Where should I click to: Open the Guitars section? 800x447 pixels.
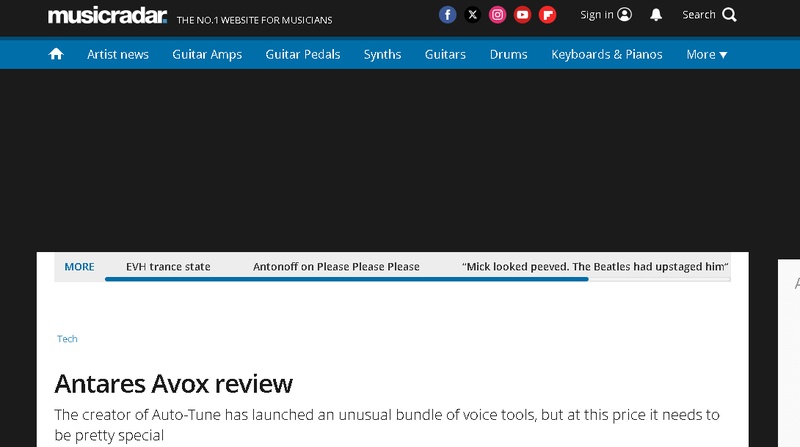tap(445, 54)
